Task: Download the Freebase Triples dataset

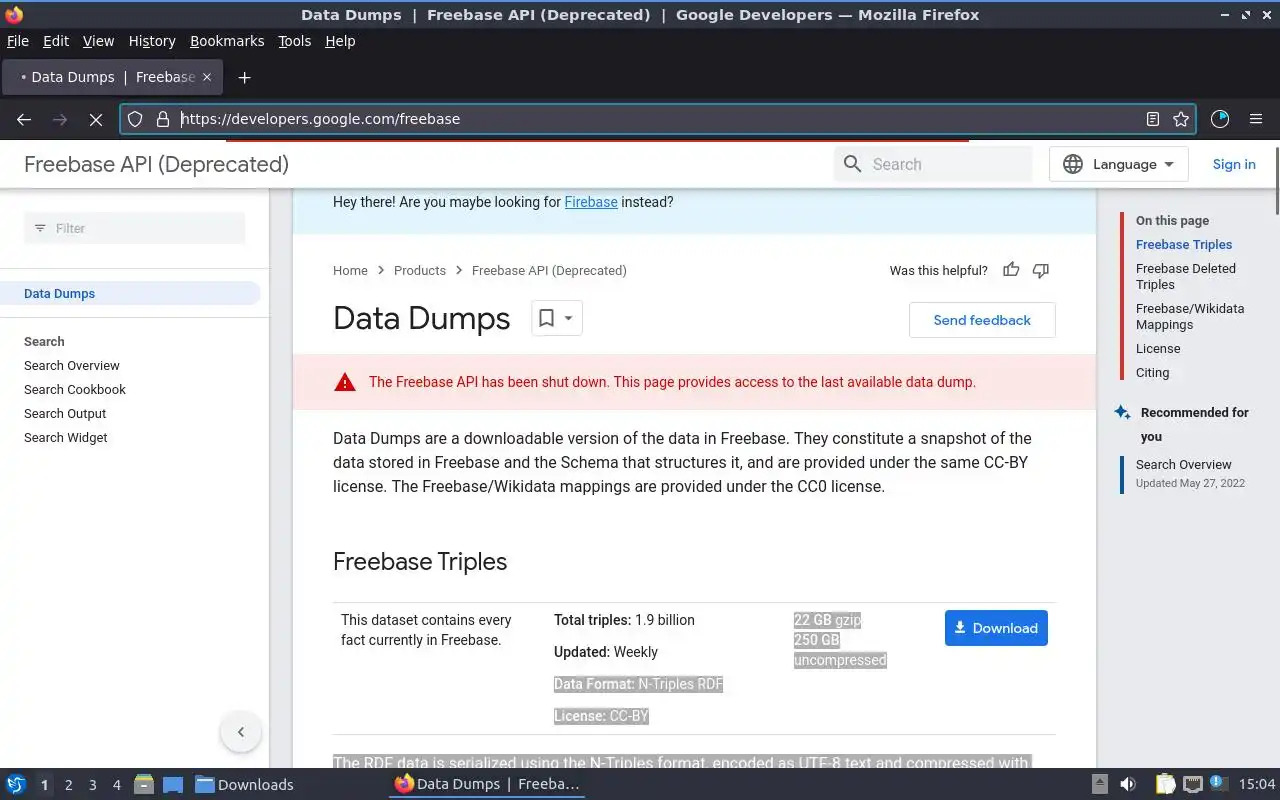Action: [996, 628]
